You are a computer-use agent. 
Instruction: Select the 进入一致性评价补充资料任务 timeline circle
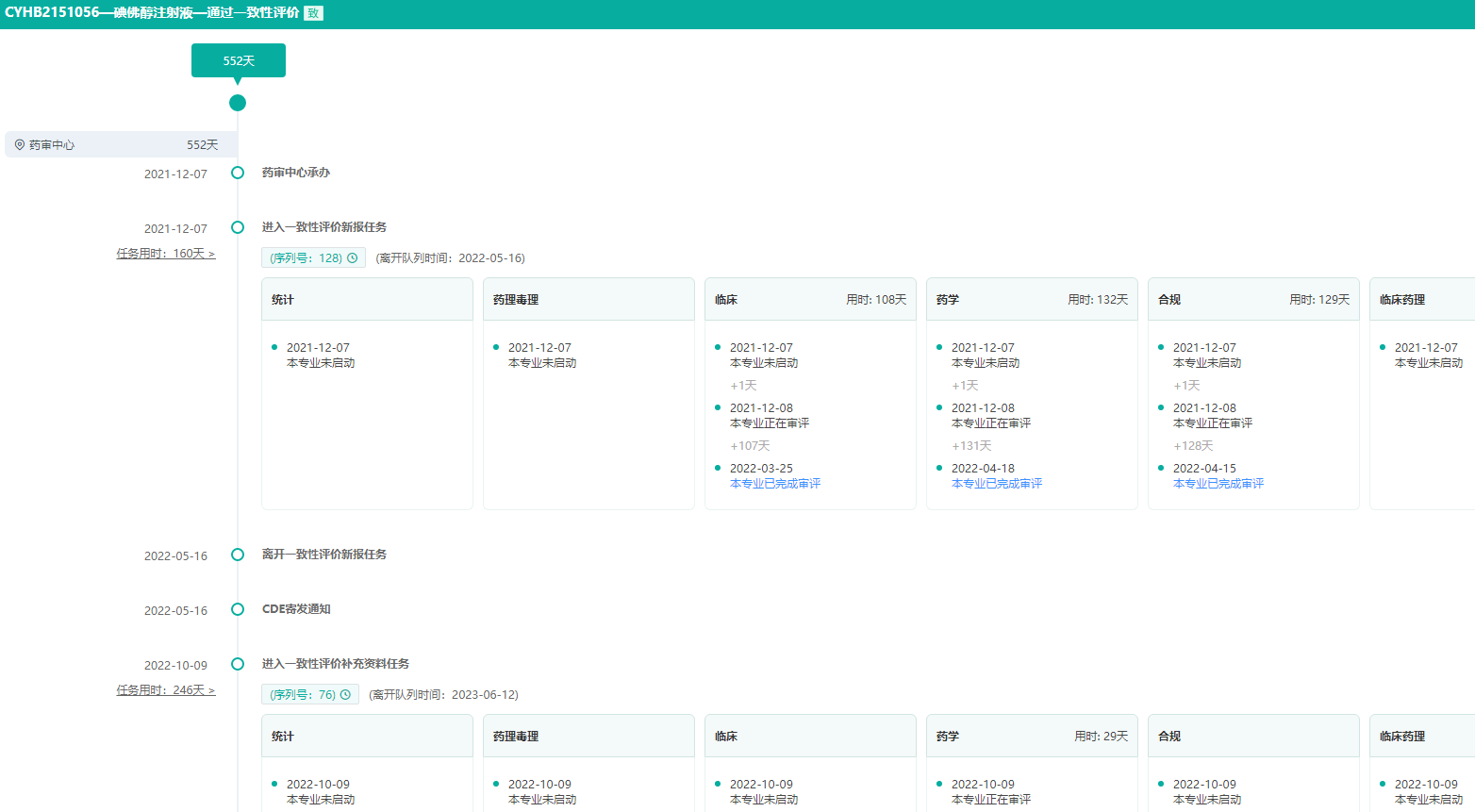238,664
